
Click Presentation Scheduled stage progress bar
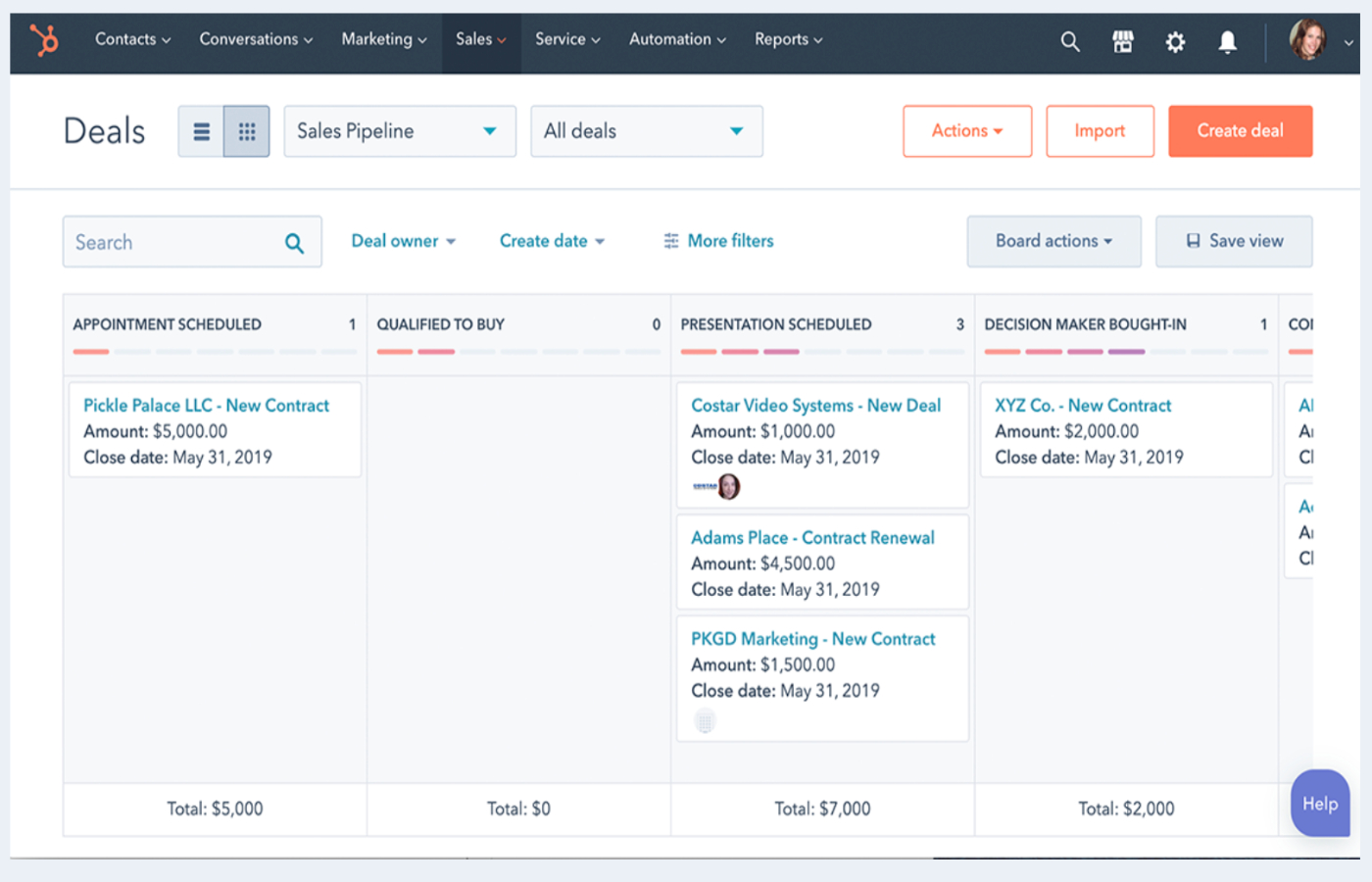pos(822,351)
